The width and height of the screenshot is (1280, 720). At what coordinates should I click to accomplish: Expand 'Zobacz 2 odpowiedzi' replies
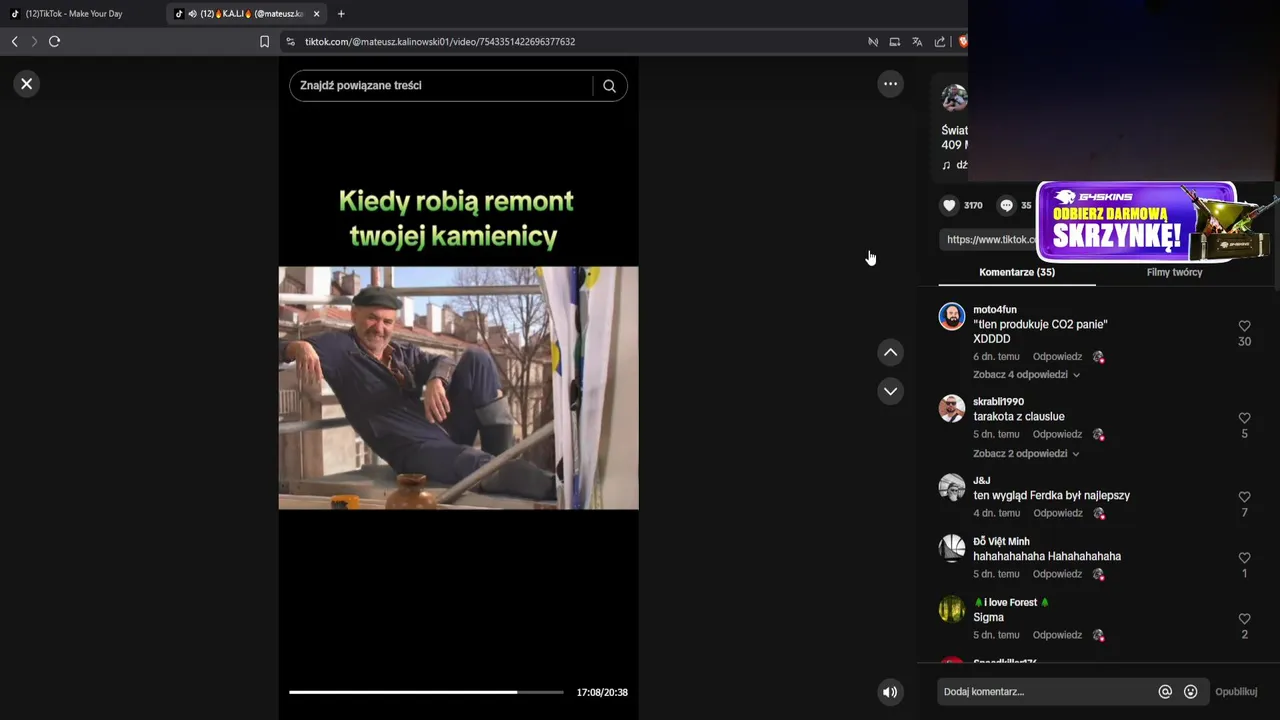pyautogui.click(x=1026, y=453)
